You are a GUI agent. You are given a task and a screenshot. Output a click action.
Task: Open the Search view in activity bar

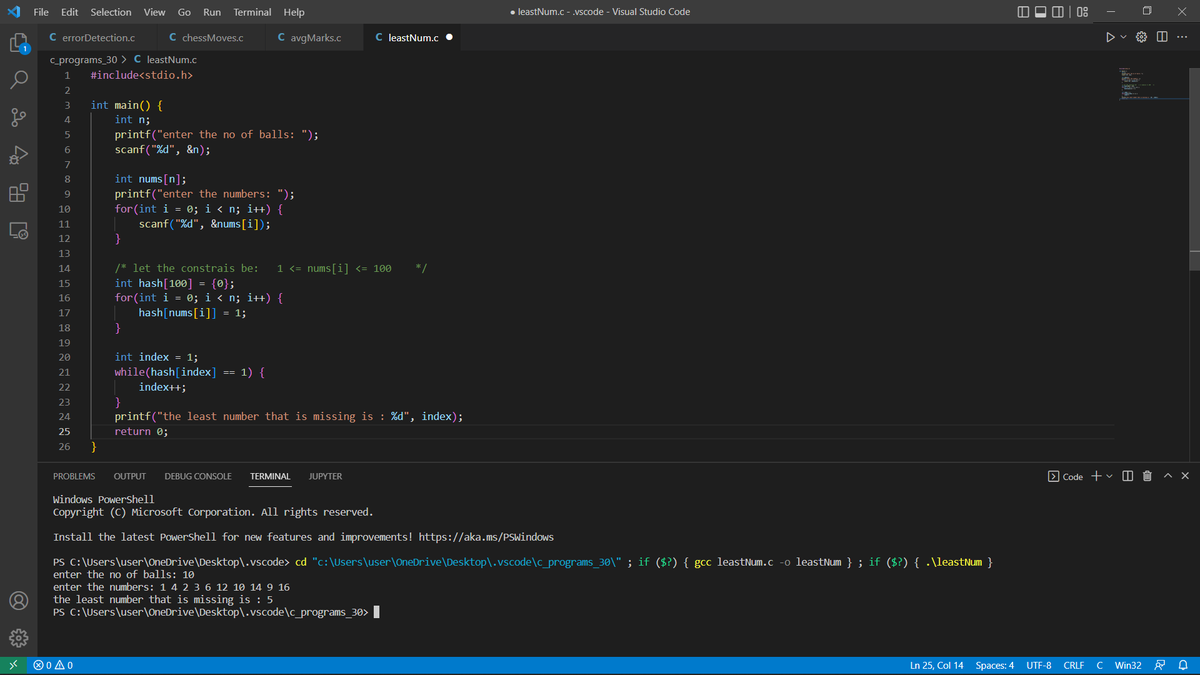click(19, 79)
